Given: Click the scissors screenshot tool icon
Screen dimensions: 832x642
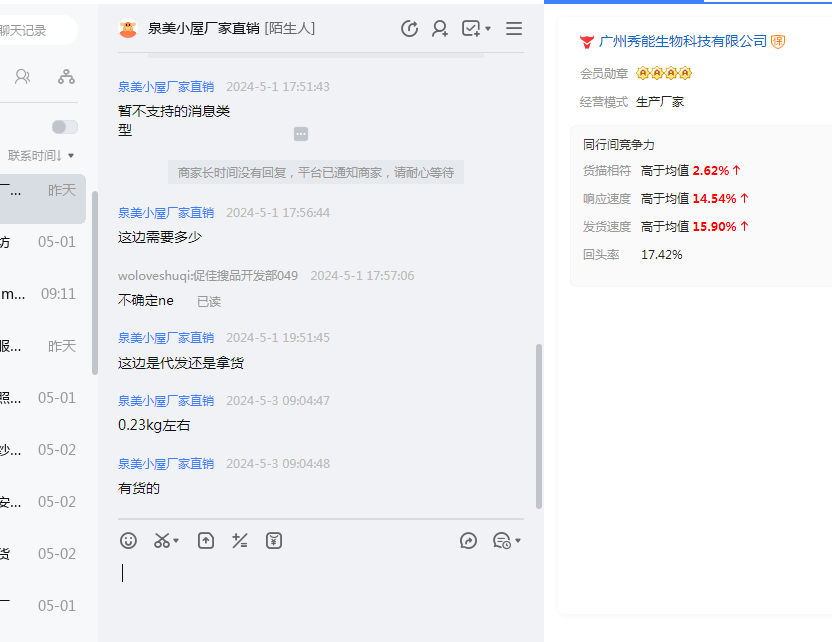Looking at the screenshot, I should coord(161,541).
